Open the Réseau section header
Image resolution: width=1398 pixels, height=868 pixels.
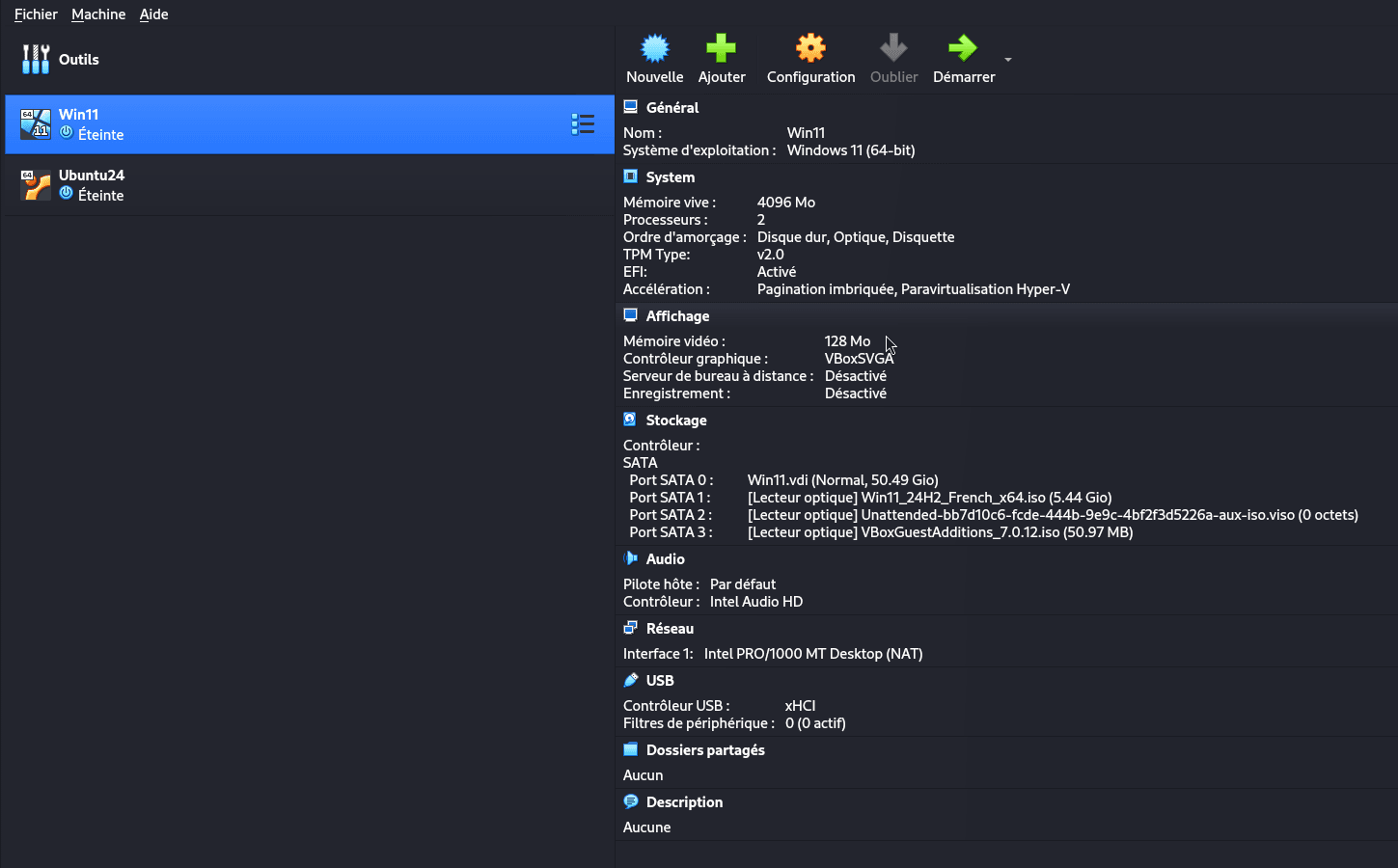click(670, 629)
